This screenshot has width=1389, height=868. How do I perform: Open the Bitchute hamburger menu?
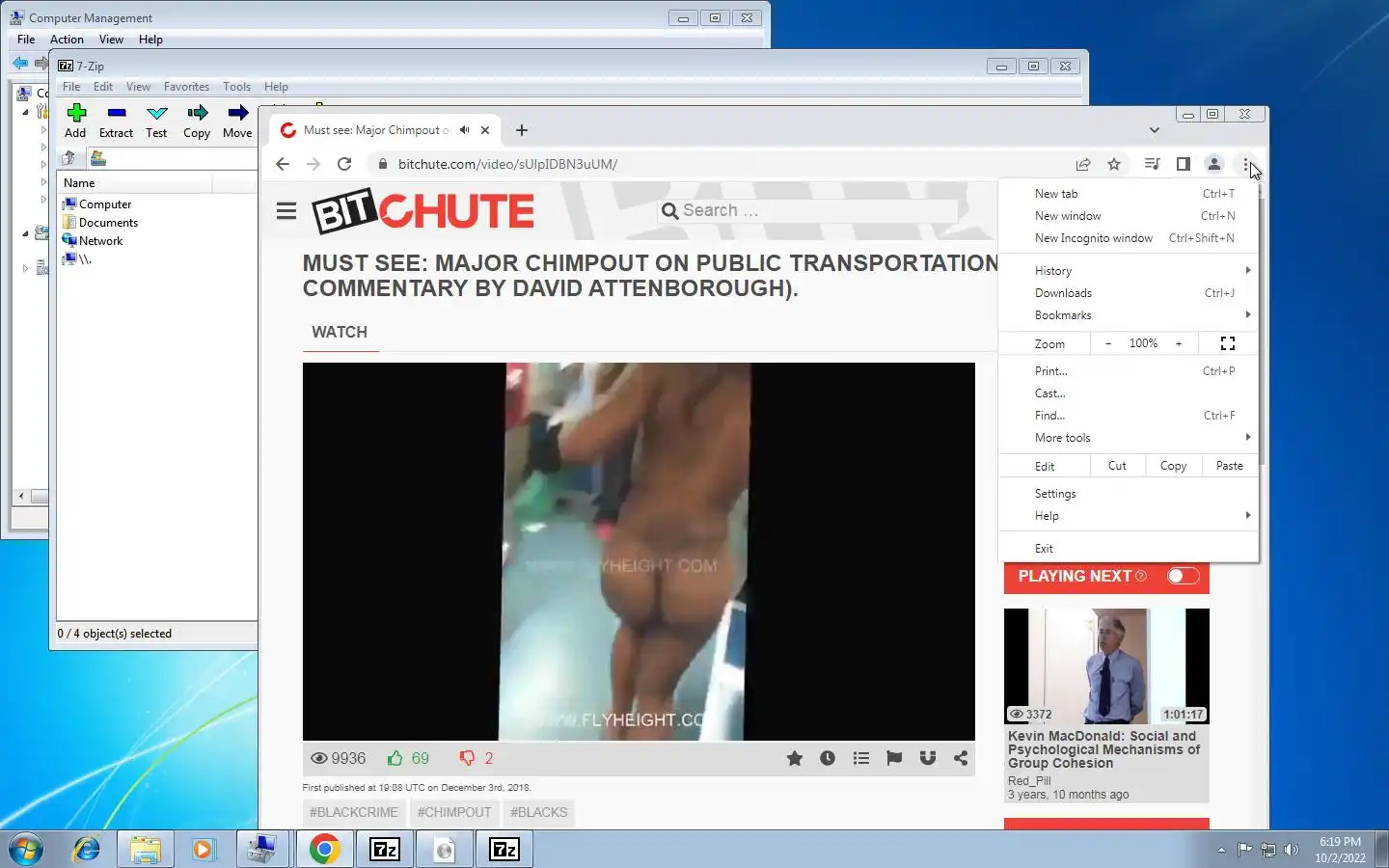point(286,210)
